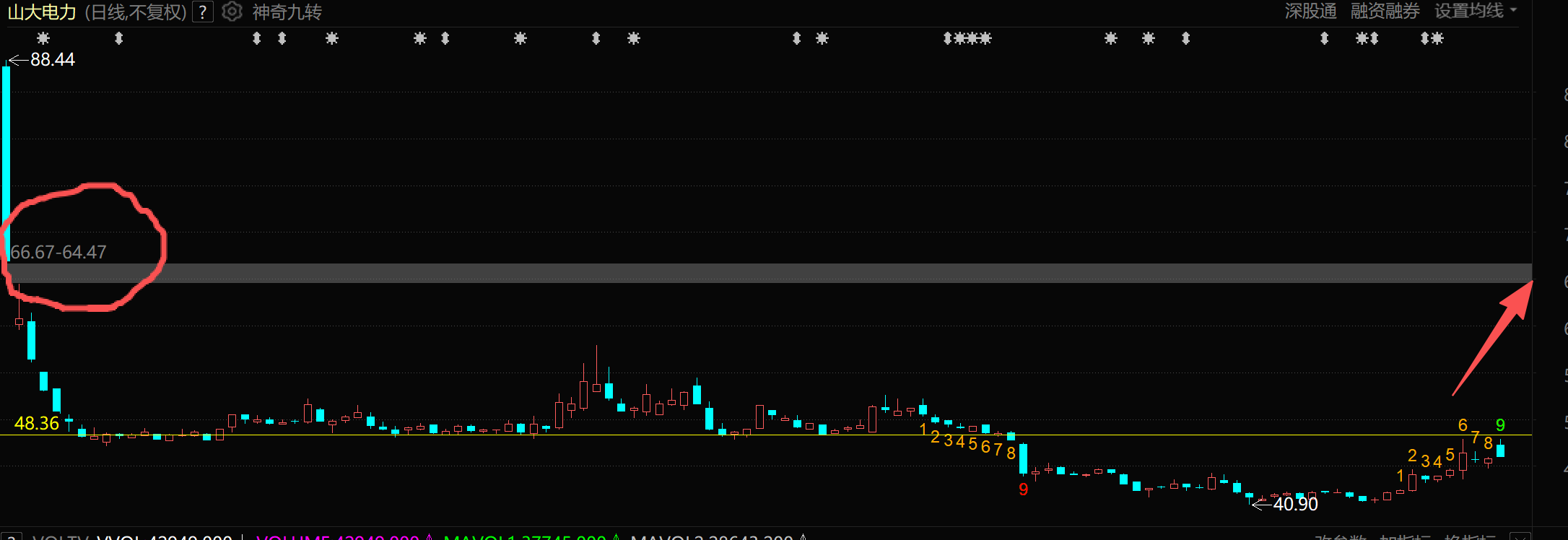Expand the 设置均线 dropdown arrow
Screen dimensions: 1568x540
[x=1513, y=11]
